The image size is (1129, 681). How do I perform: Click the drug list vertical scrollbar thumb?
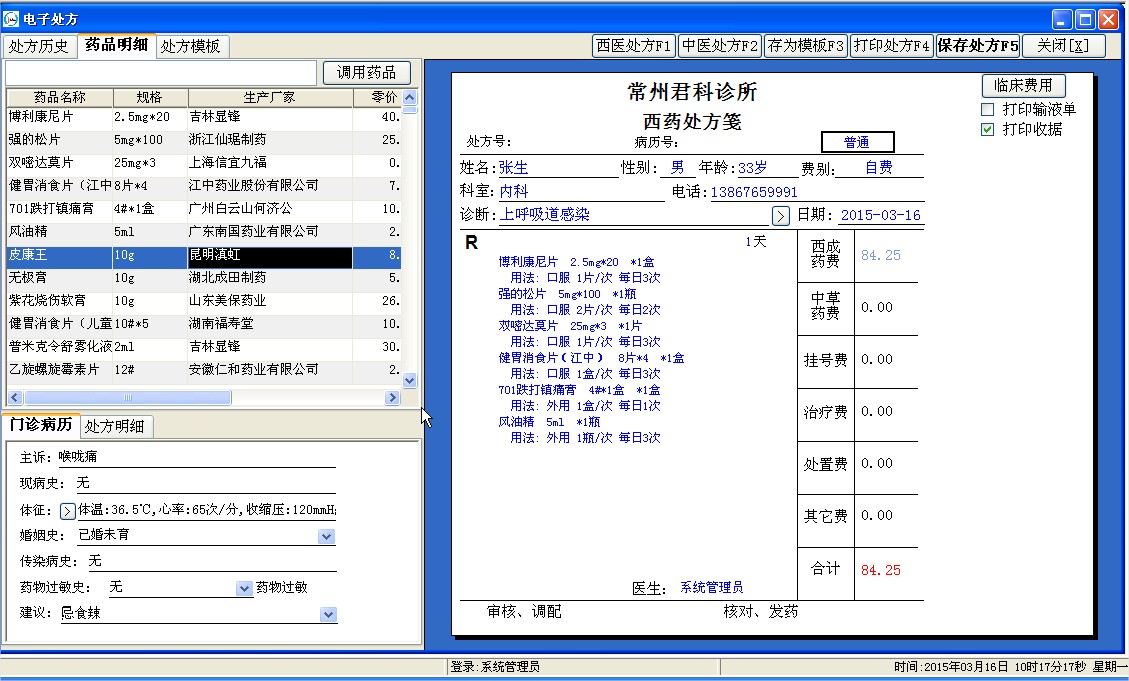410,110
